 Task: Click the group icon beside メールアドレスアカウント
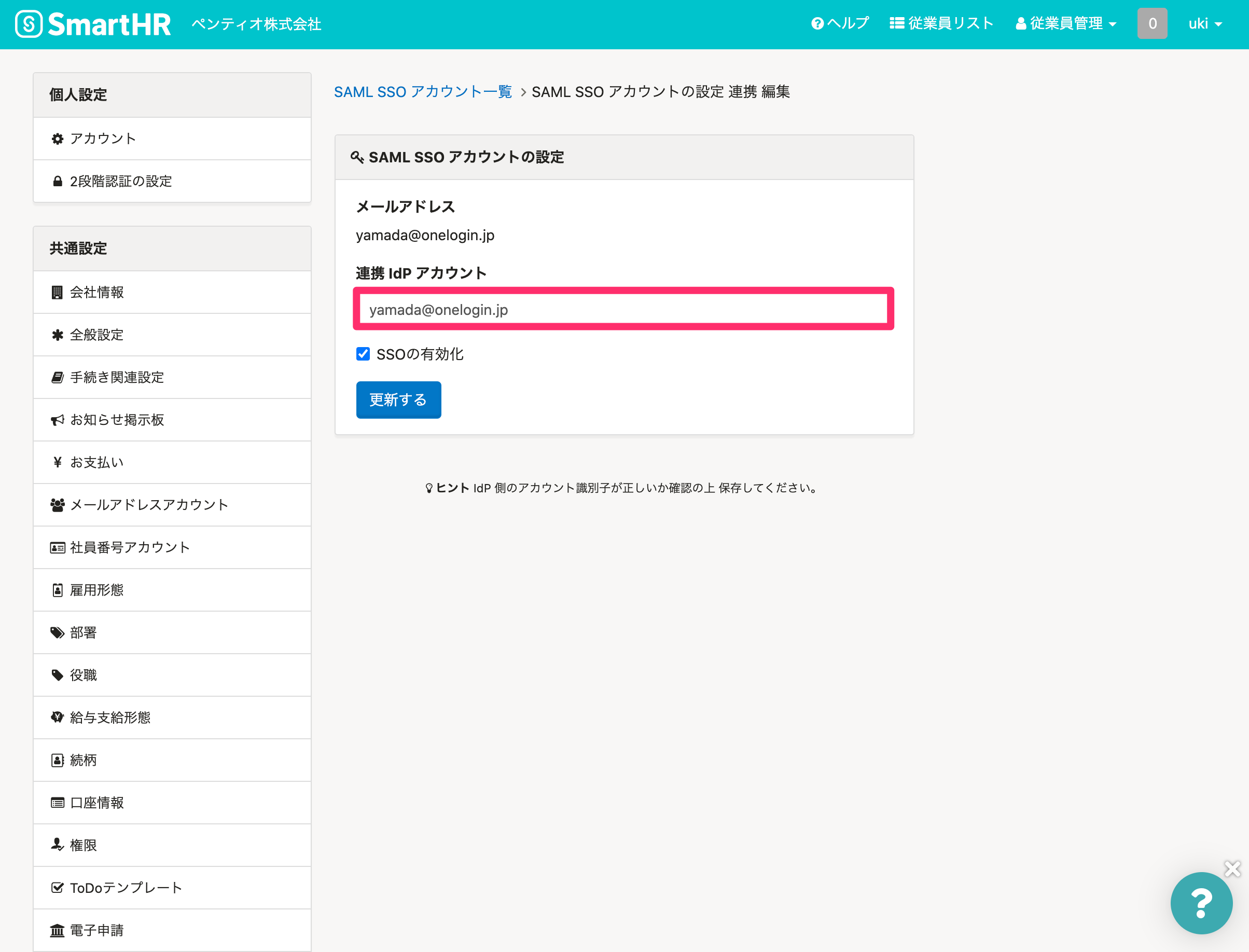click(x=57, y=505)
